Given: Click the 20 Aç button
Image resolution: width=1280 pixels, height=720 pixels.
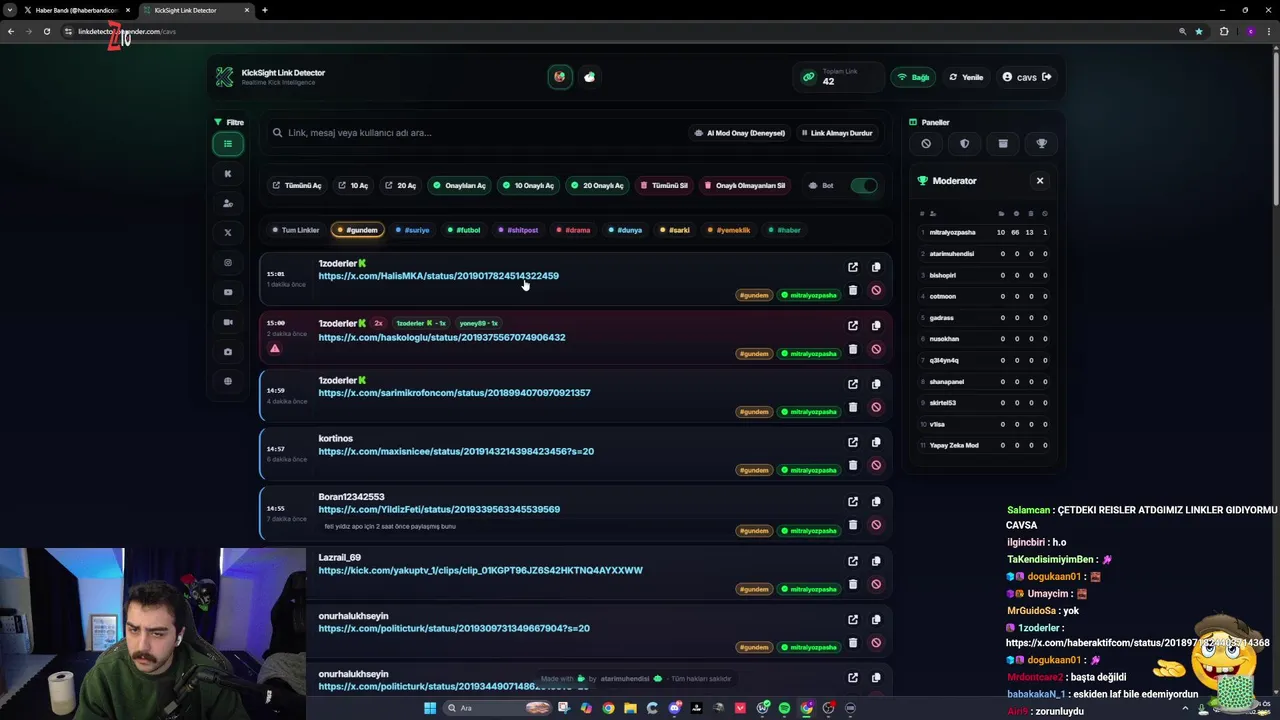Looking at the screenshot, I should click(x=400, y=185).
